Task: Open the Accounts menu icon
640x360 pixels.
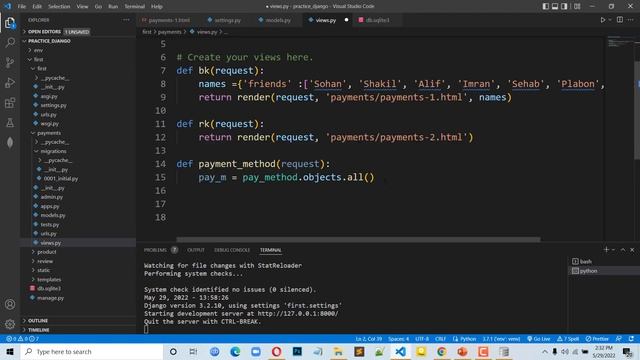Action: pos(10,304)
